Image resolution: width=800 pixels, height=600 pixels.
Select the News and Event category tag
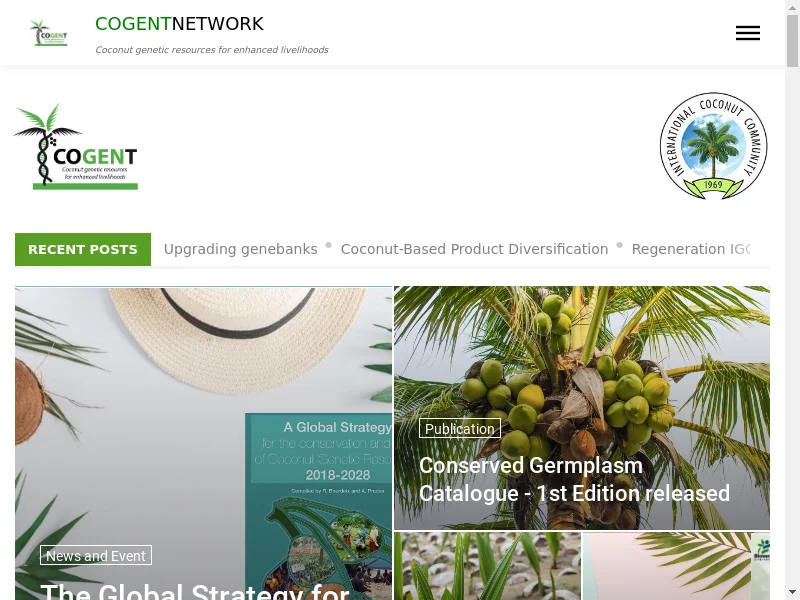pos(96,556)
